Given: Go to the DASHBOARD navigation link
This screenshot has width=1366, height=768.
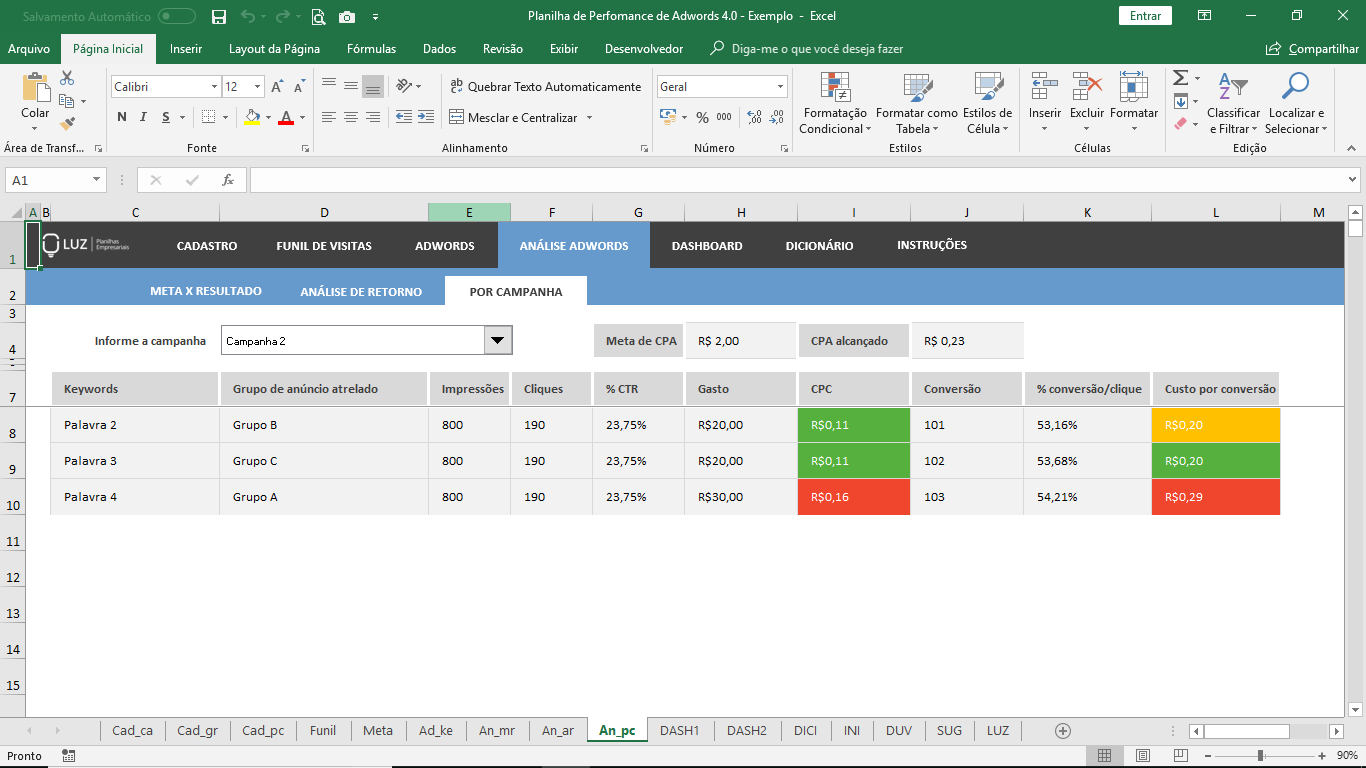Looking at the screenshot, I should pyautogui.click(x=707, y=245).
